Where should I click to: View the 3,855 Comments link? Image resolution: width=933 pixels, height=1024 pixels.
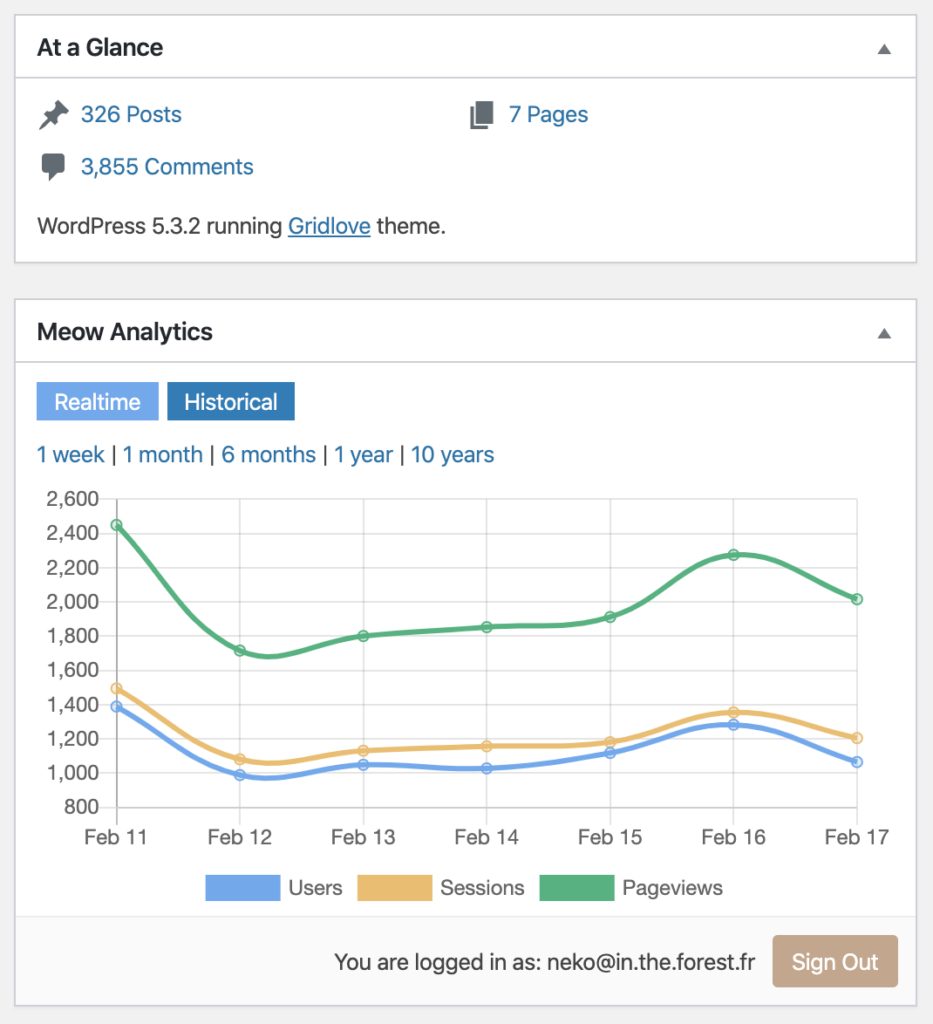pos(167,167)
